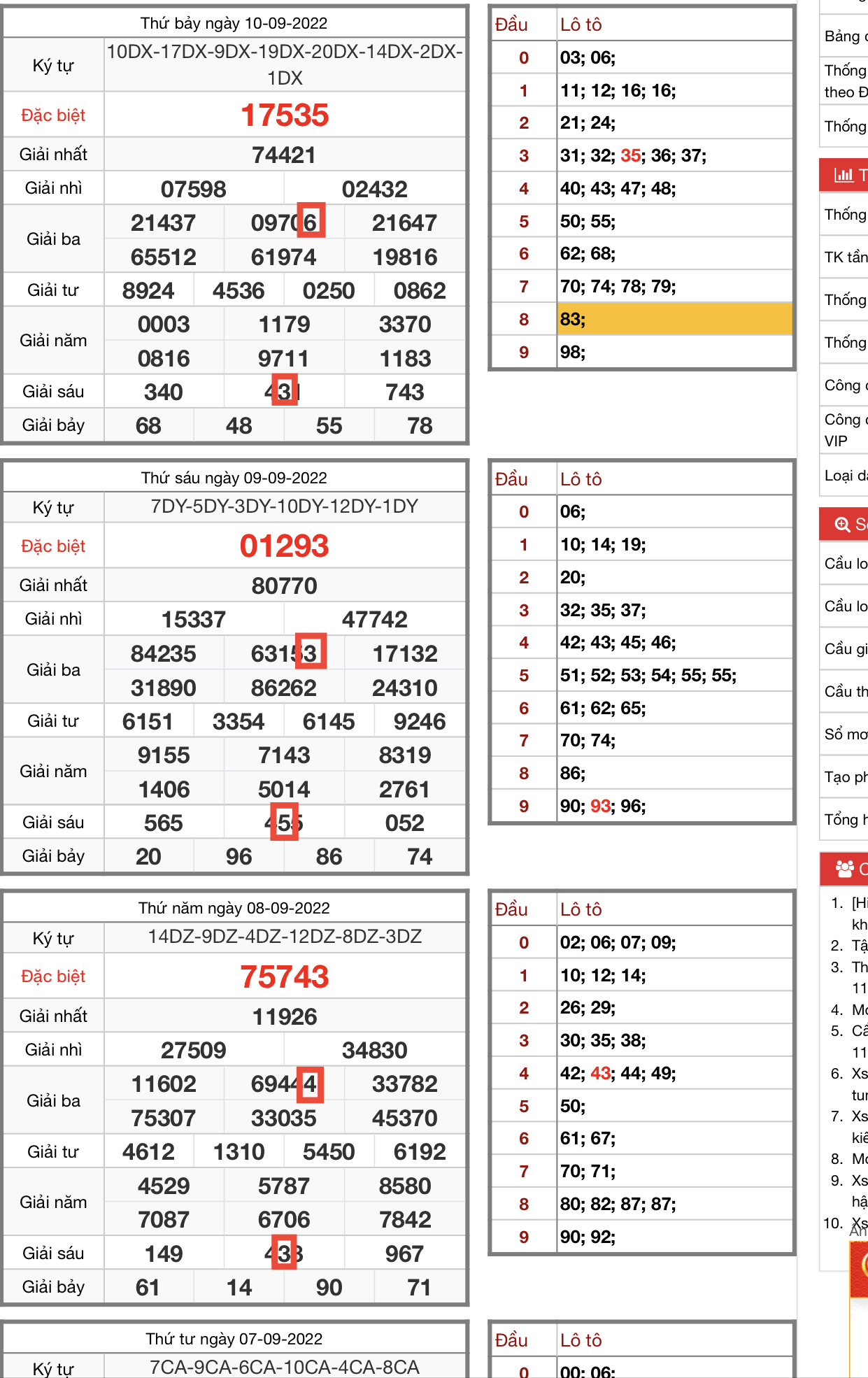This screenshot has width=868, height=1378.
Task: Click loto row '90; 93; 96;'
Action: click(x=675, y=806)
